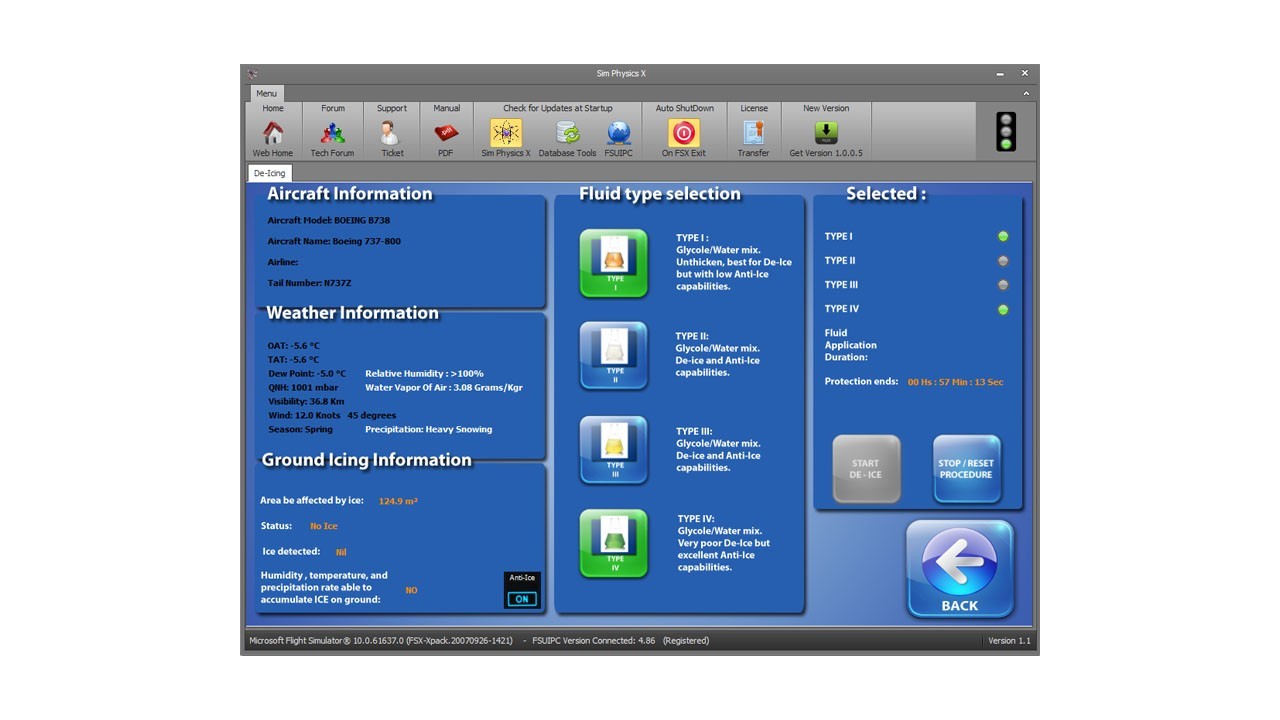This screenshot has width=1280, height=720.
Task: Click the TYPE IV description text
Action: tap(724, 543)
